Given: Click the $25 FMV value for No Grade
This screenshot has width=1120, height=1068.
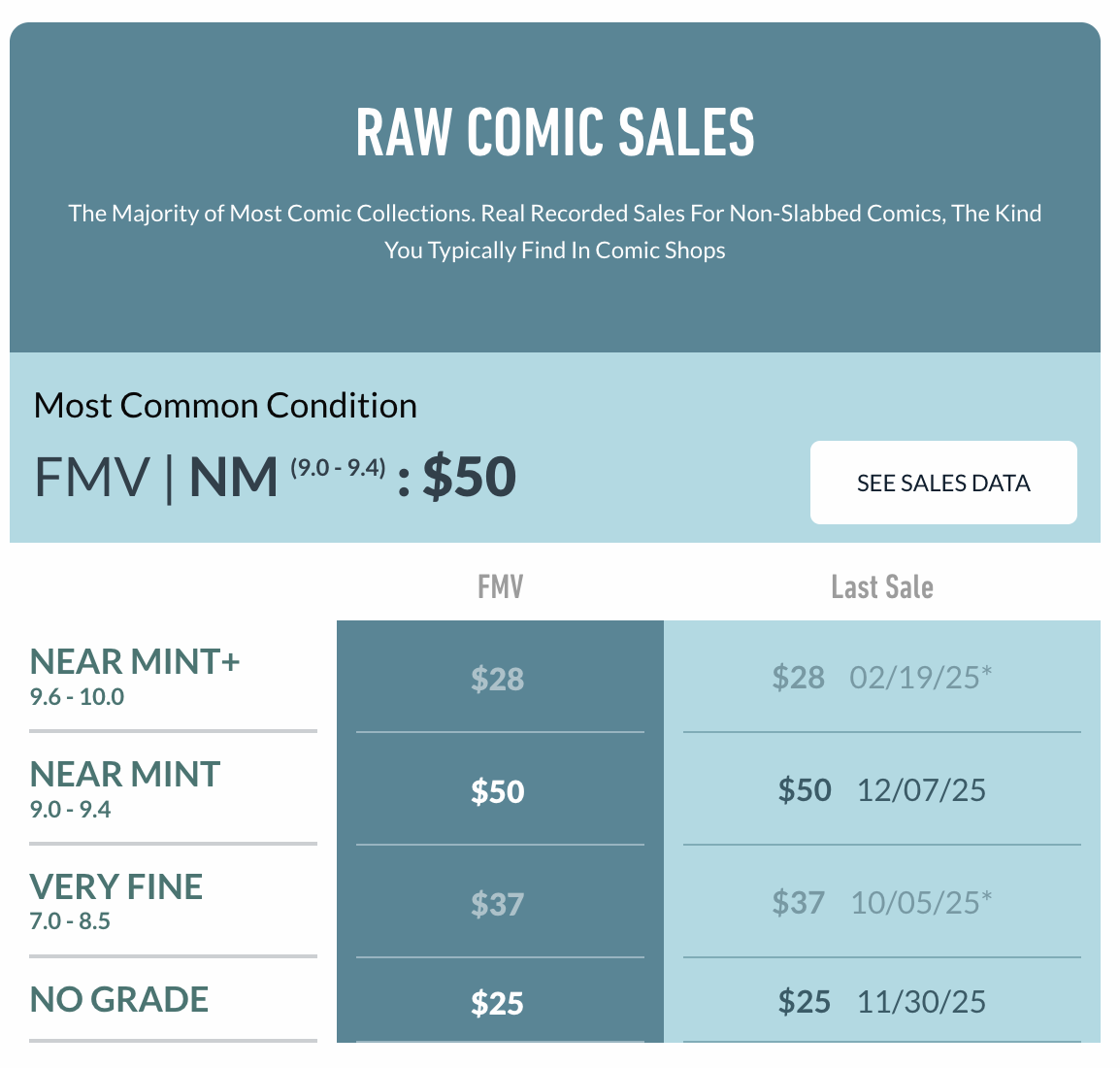Looking at the screenshot, I should pos(498,1003).
